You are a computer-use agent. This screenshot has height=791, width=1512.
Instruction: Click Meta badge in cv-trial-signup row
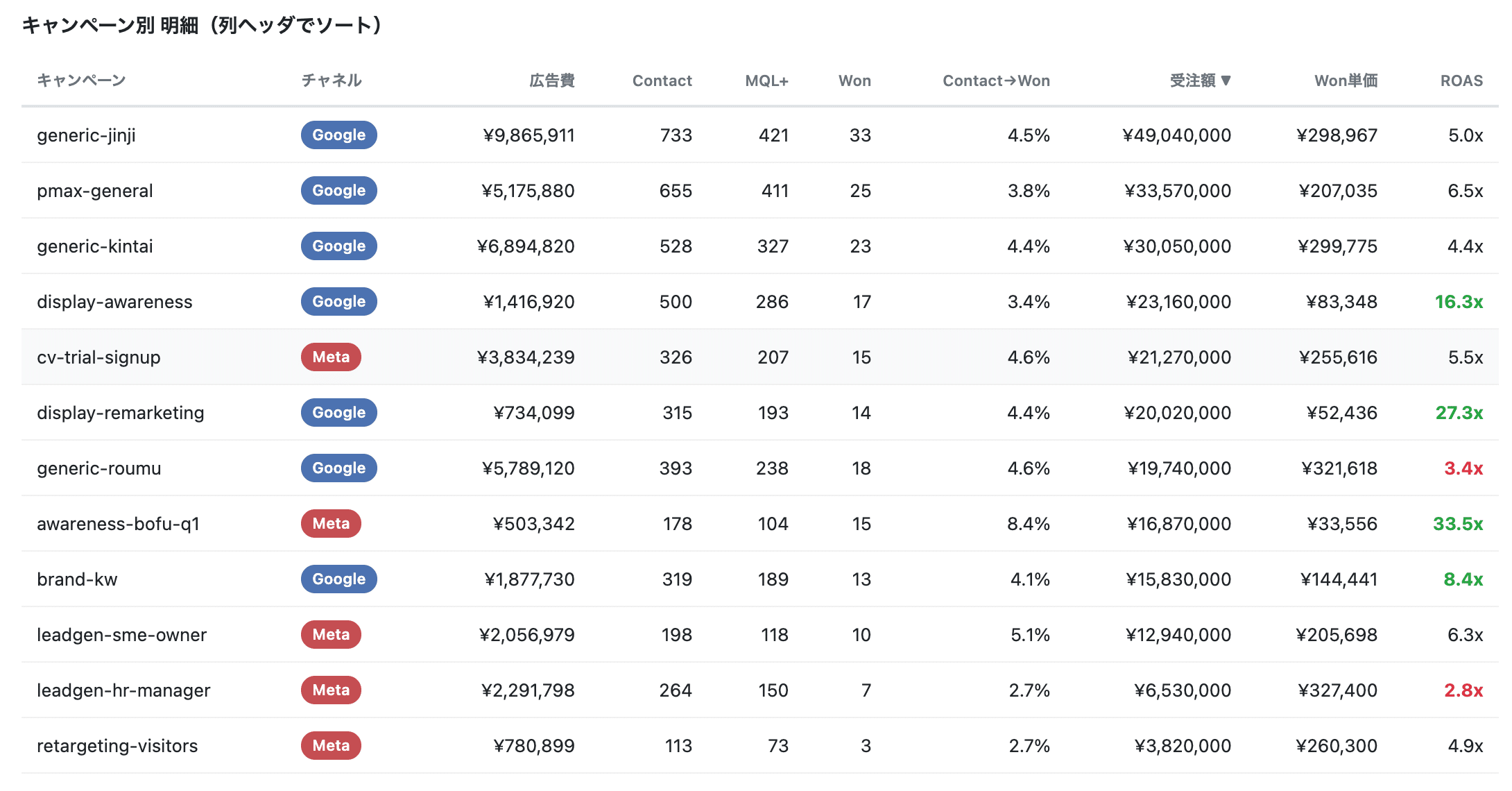coord(331,357)
